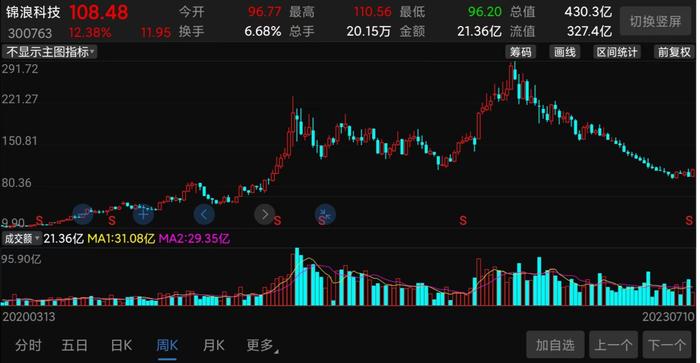This screenshot has width=700, height=363.
Task: Click the stock code 300763
Action: (30, 33)
